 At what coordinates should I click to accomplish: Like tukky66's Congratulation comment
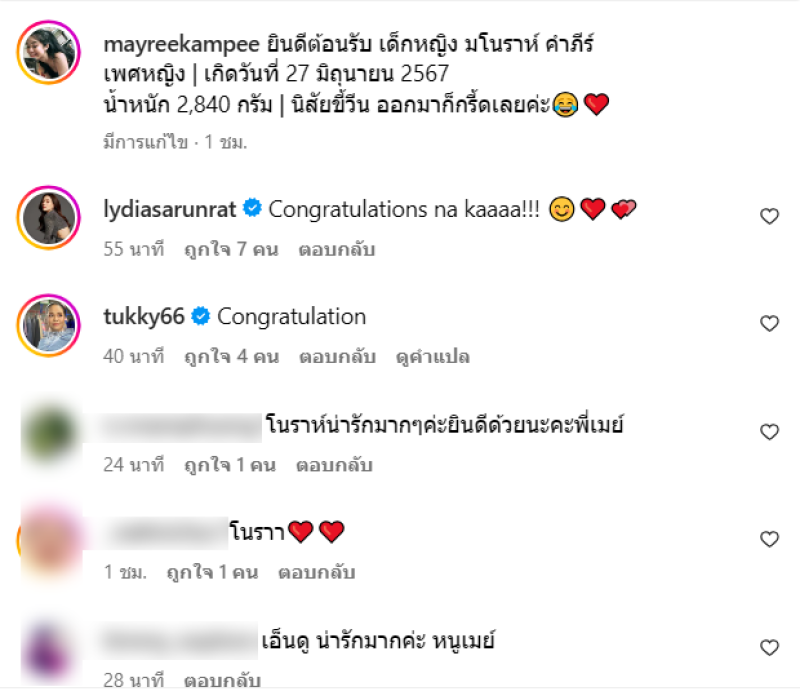[x=769, y=323]
